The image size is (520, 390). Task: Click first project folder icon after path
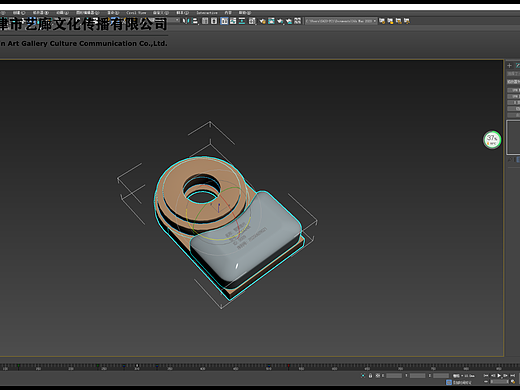[x=382, y=21]
